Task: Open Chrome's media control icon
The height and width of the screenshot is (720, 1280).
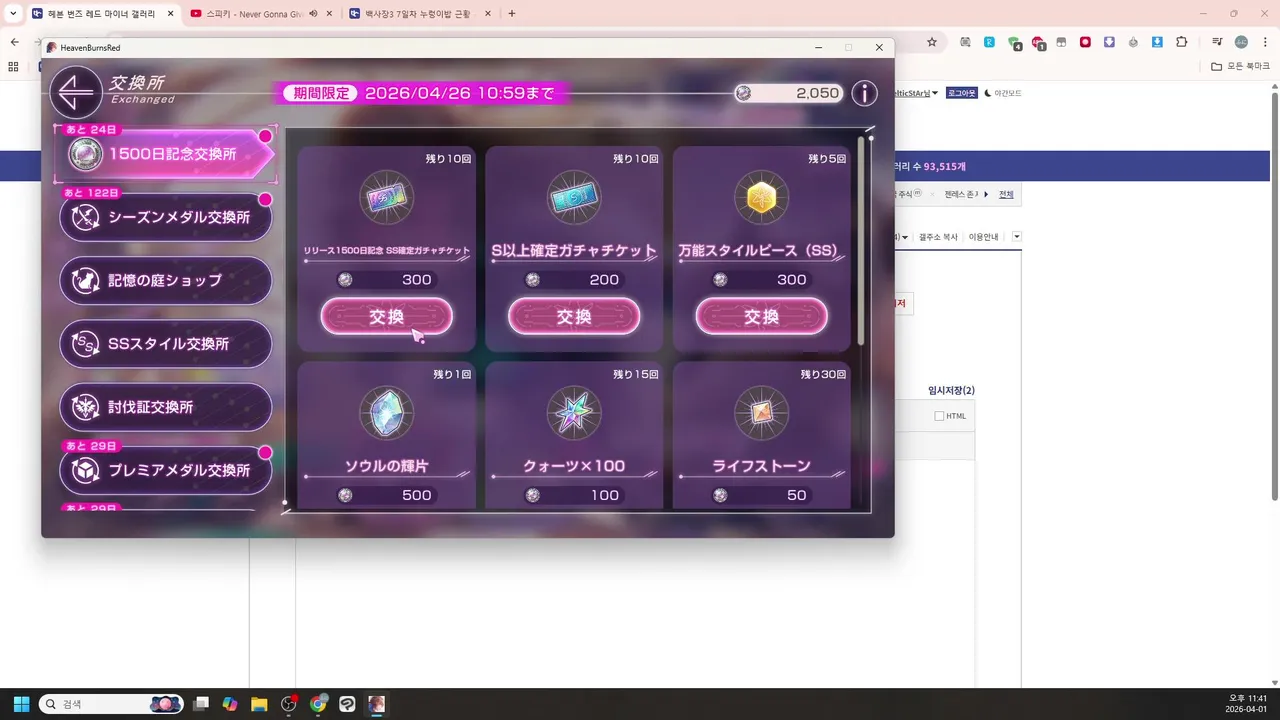Action: [x=1217, y=42]
